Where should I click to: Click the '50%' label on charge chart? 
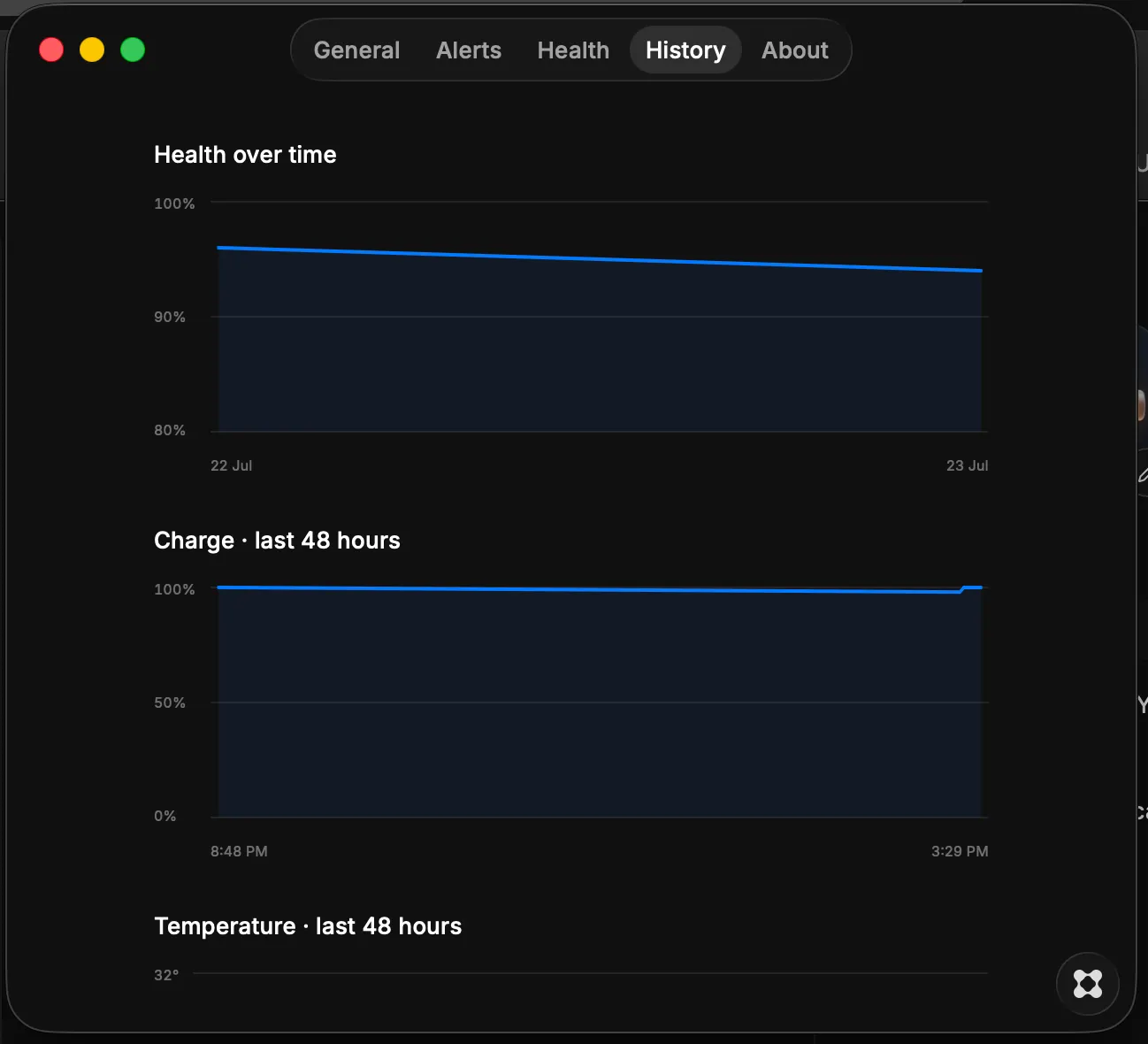[170, 702]
